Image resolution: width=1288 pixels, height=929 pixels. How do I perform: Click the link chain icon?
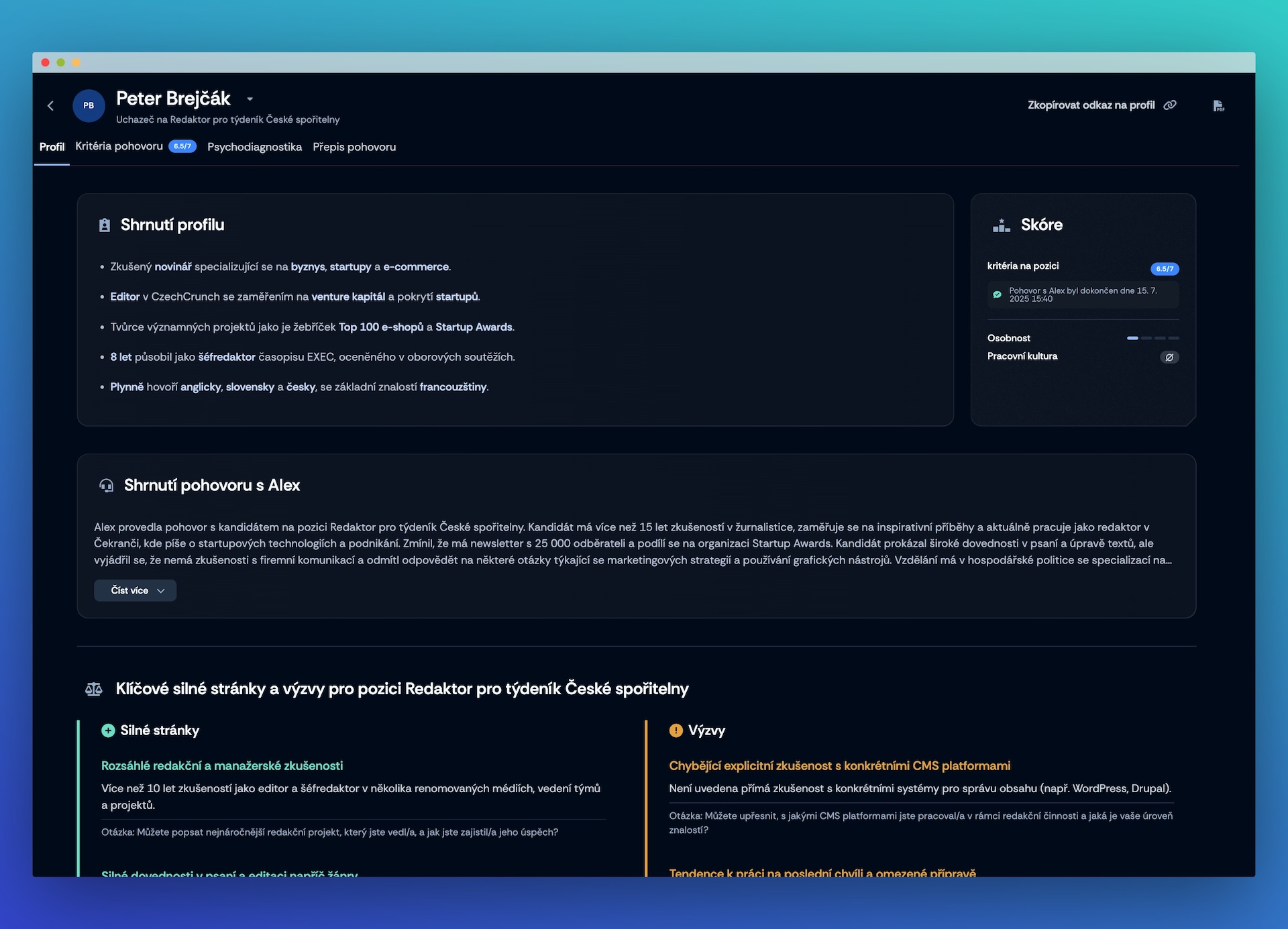point(1170,105)
